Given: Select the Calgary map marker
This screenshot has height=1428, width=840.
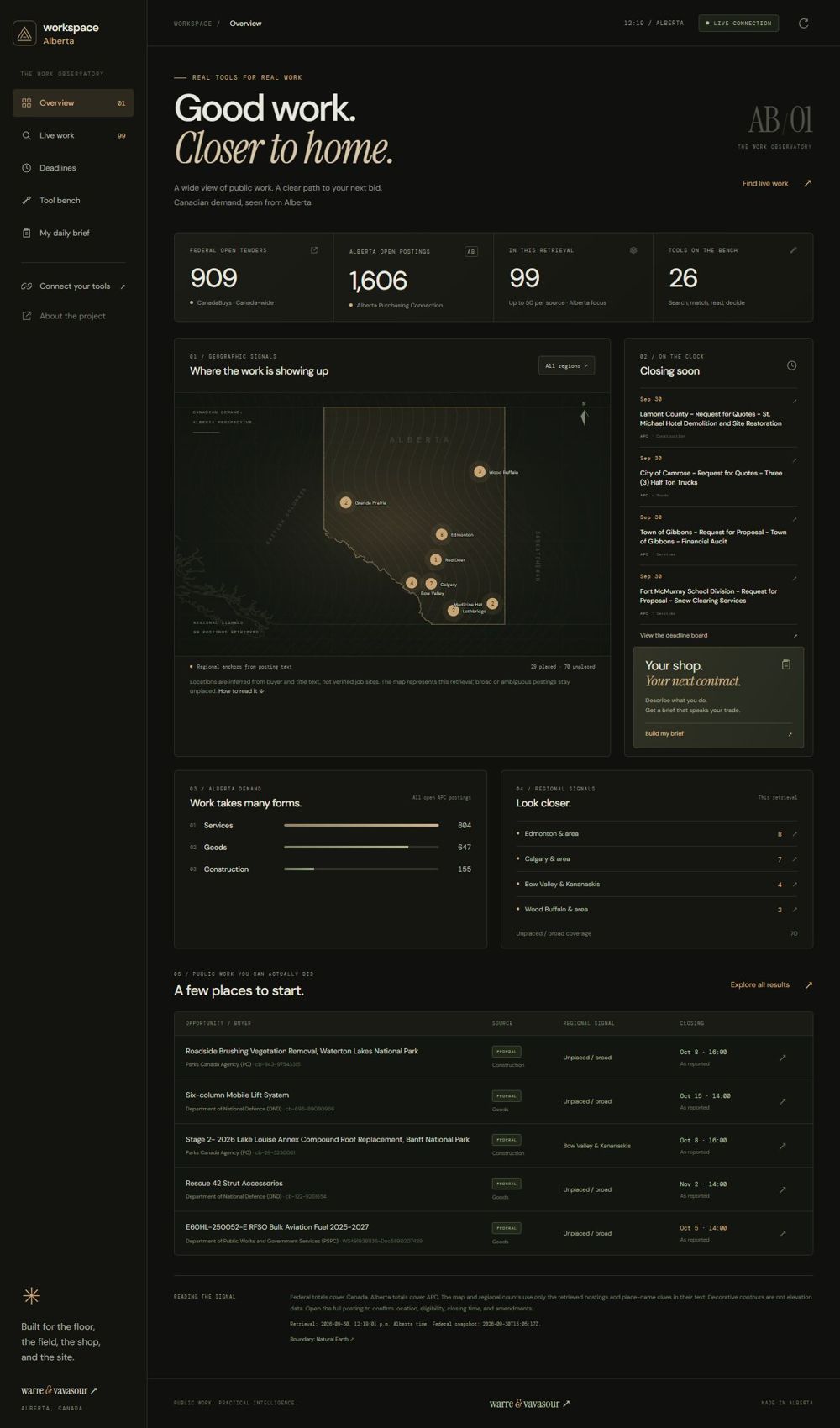Looking at the screenshot, I should (x=431, y=584).
